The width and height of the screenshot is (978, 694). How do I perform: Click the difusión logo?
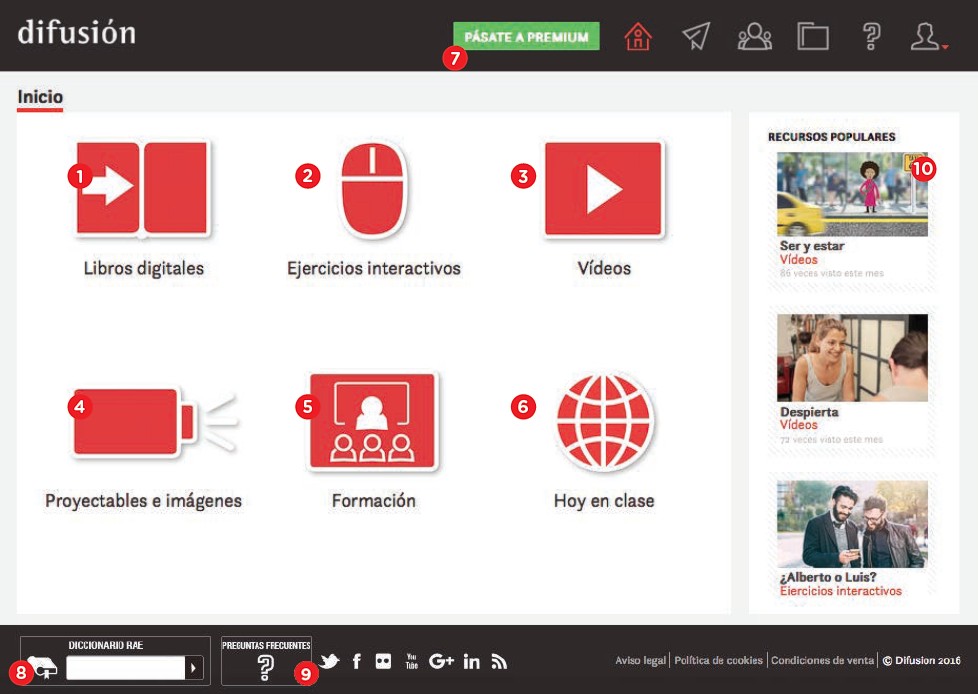(77, 32)
